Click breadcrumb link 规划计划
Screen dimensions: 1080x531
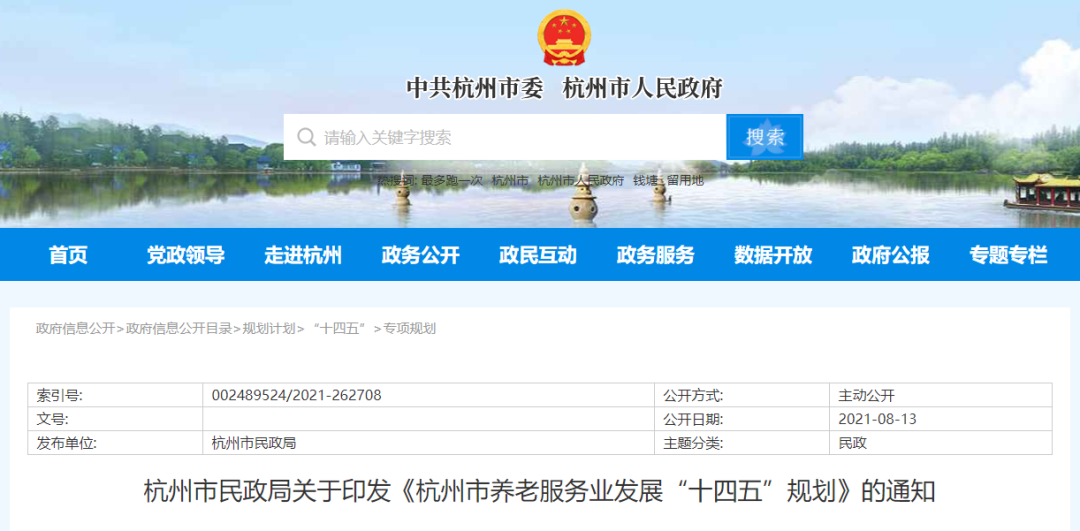tap(269, 329)
